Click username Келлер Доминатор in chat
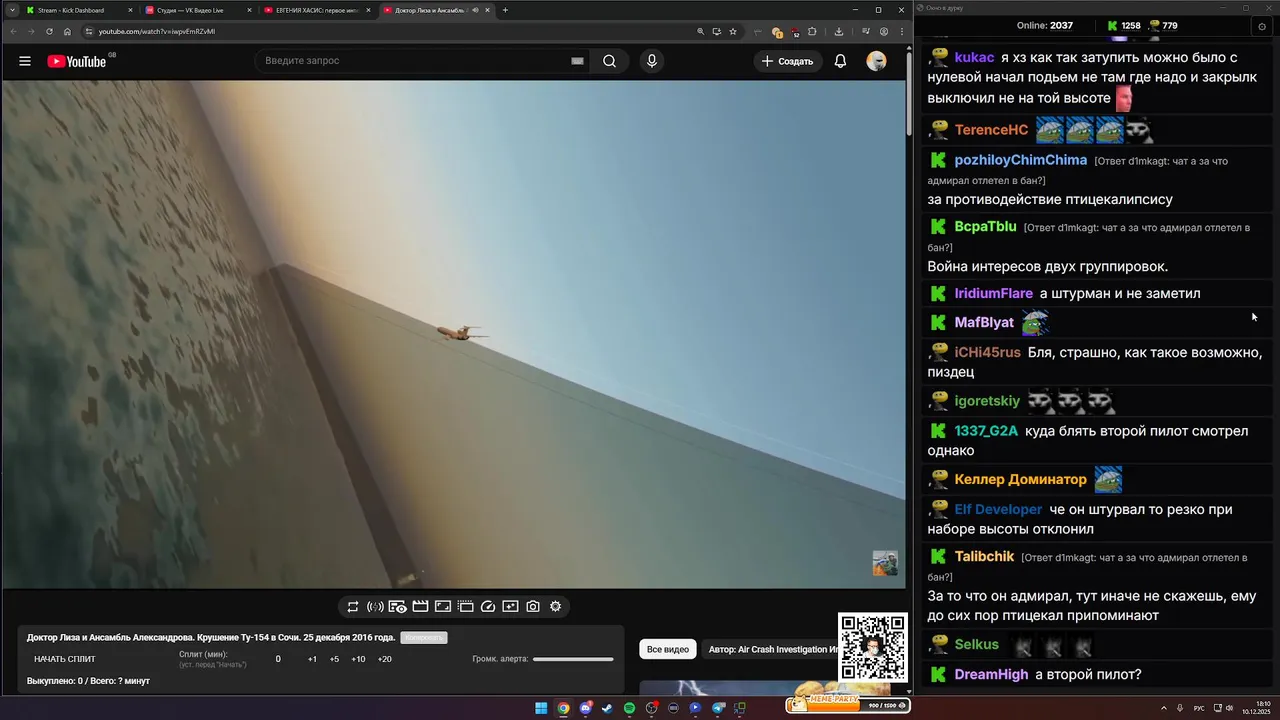This screenshot has height=720, width=1280. 1020,479
